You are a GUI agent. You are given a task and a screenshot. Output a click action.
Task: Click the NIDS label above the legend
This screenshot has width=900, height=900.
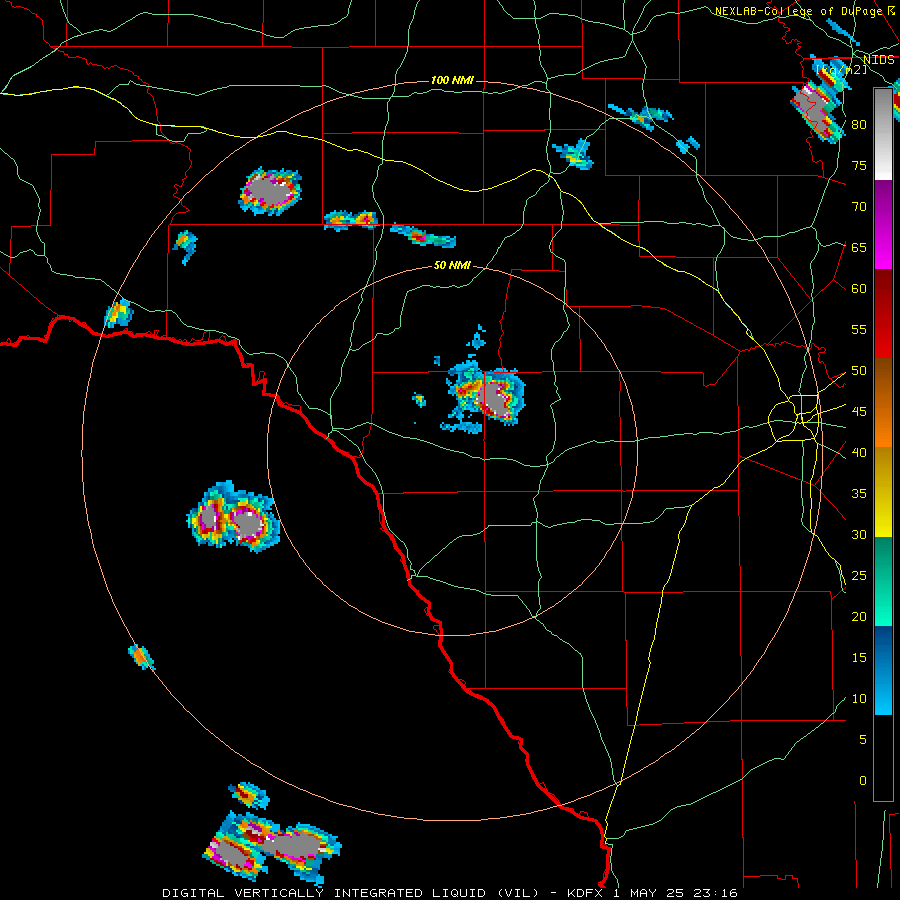[878, 60]
